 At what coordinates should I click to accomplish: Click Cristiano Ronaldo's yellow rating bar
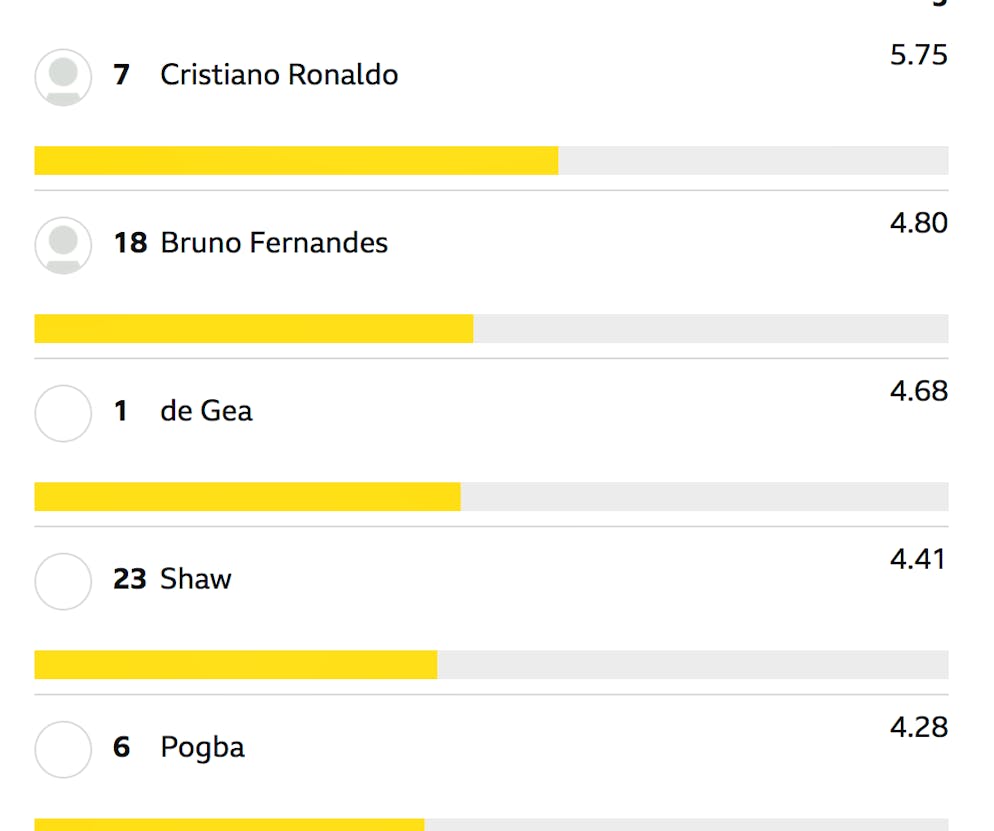(x=296, y=160)
